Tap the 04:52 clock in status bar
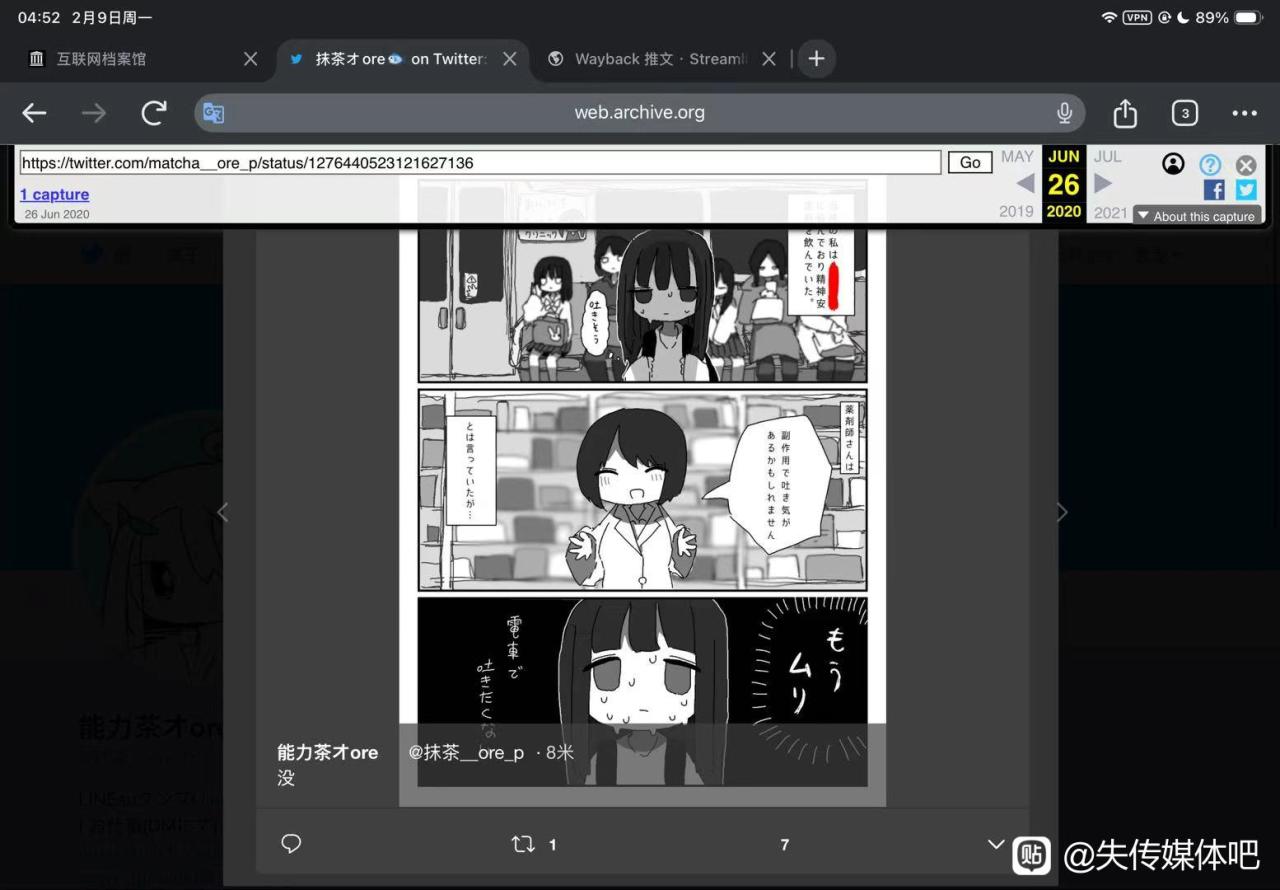Image resolution: width=1280 pixels, height=890 pixels. point(39,18)
